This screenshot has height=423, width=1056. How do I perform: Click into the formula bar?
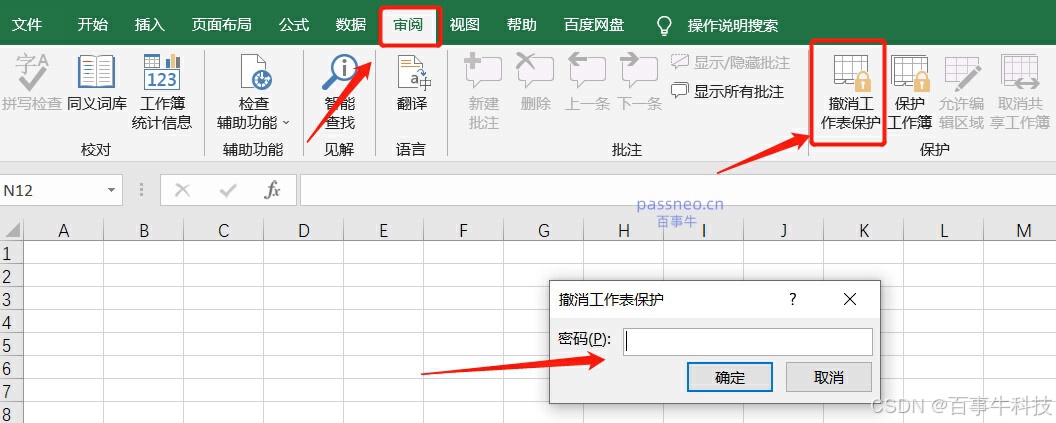pyautogui.click(x=678, y=191)
